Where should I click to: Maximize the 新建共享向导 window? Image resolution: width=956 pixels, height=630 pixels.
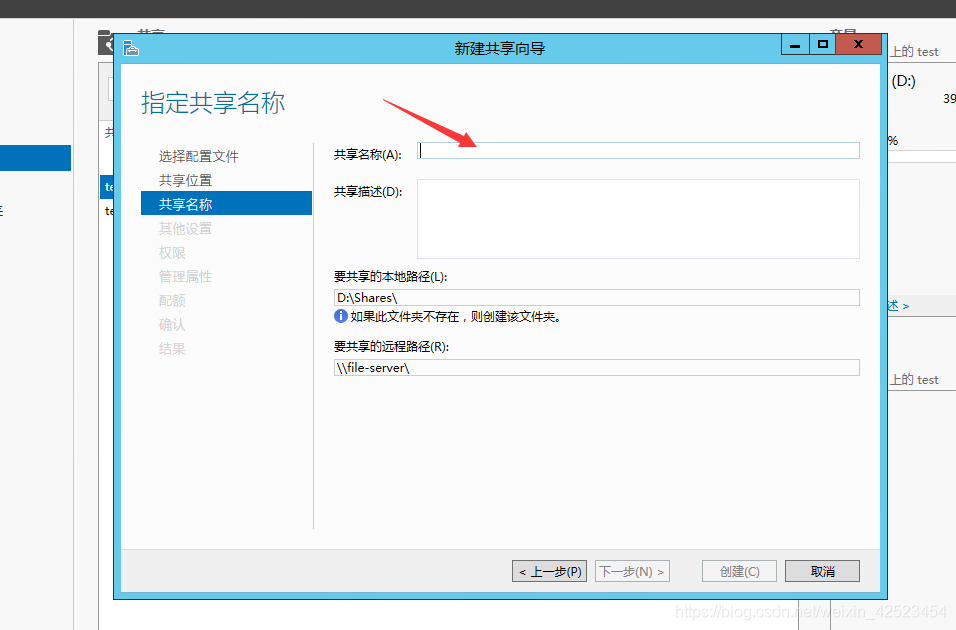tap(822, 45)
